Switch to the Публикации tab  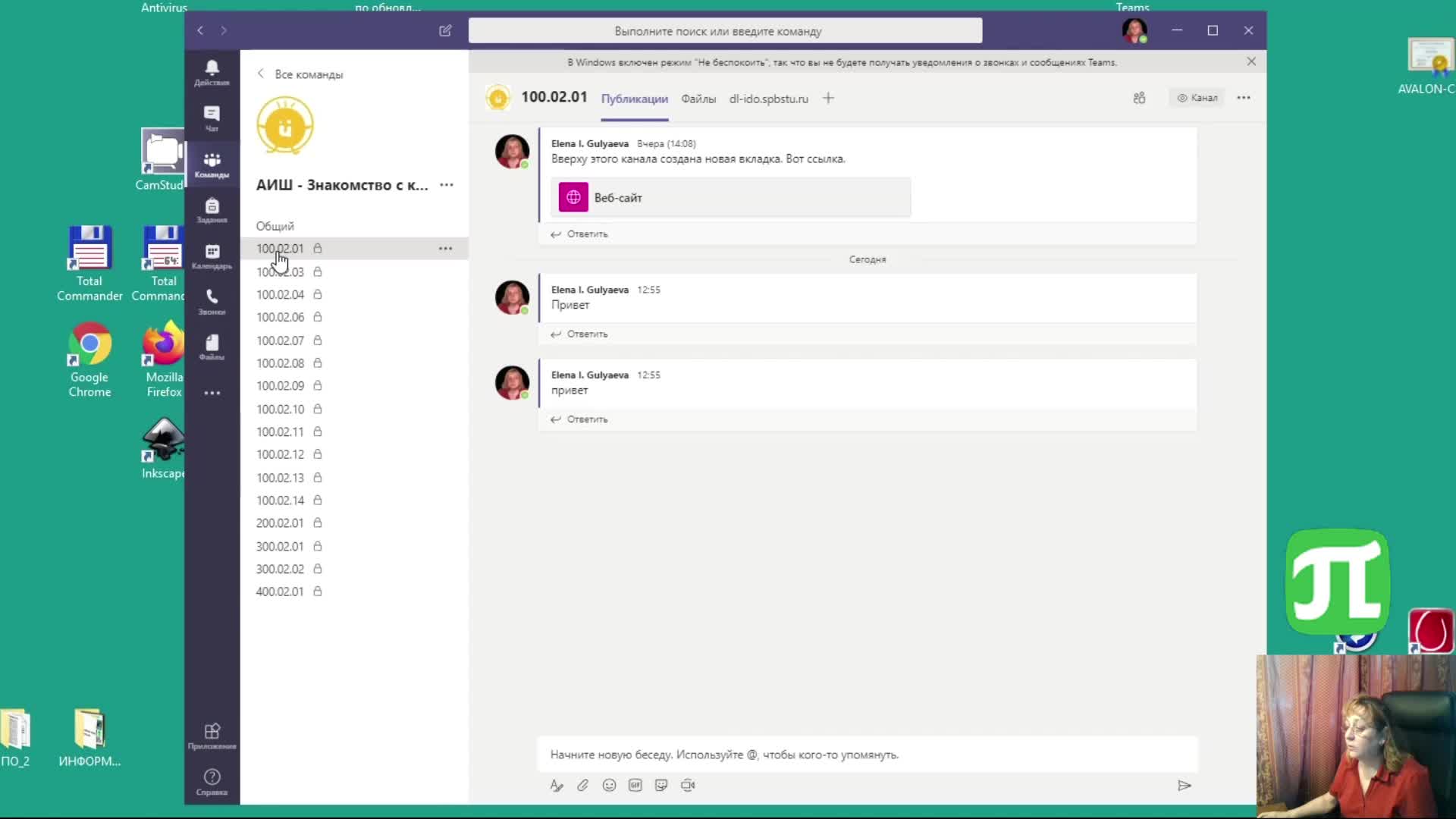(x=635, y=99)
